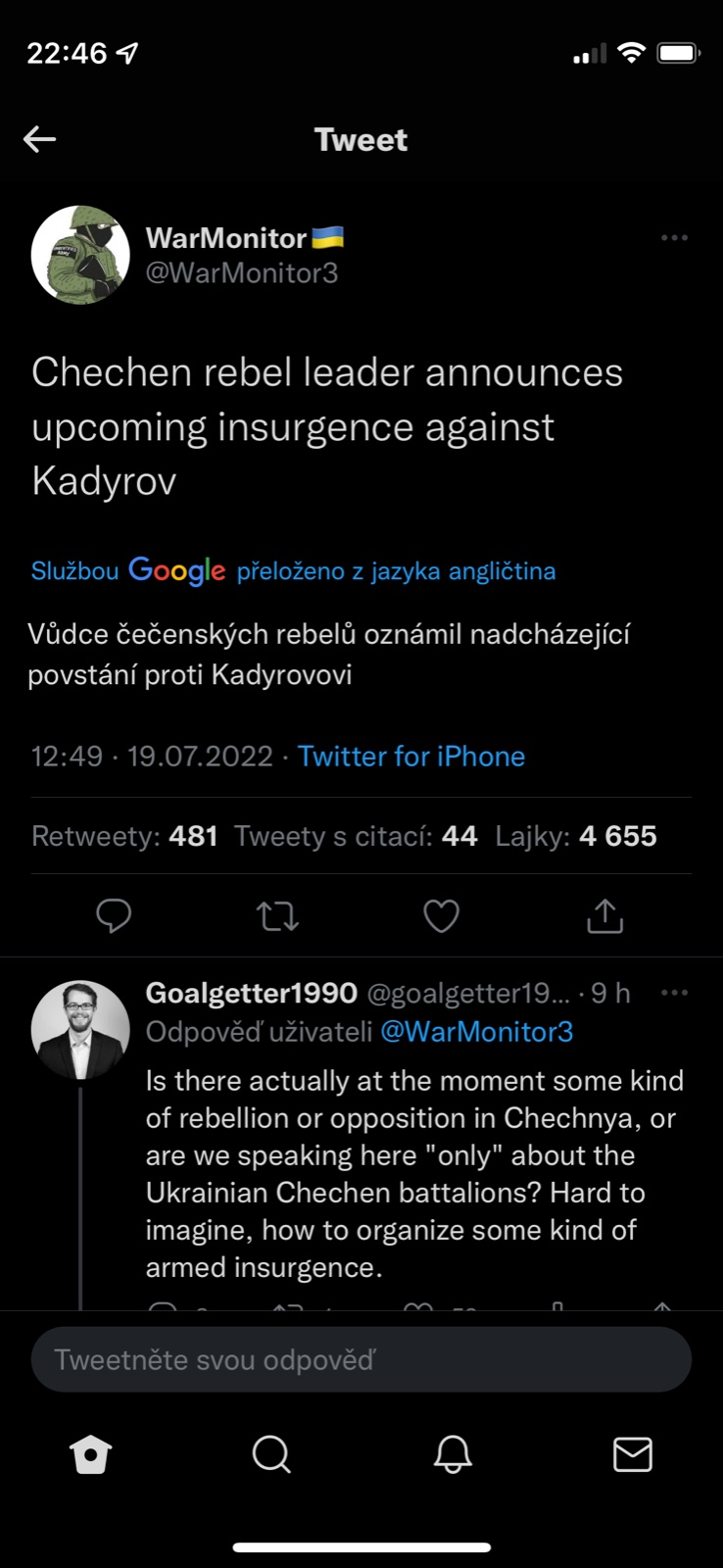This screenshot has width=723, height=1568.
Task: Open WarMonitor's profile picture
Action: pos(80,255)
